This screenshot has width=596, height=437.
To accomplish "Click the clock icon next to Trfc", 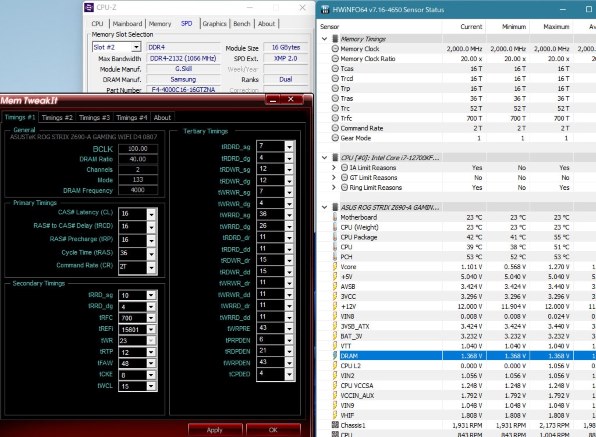I will tap(335, 118).
